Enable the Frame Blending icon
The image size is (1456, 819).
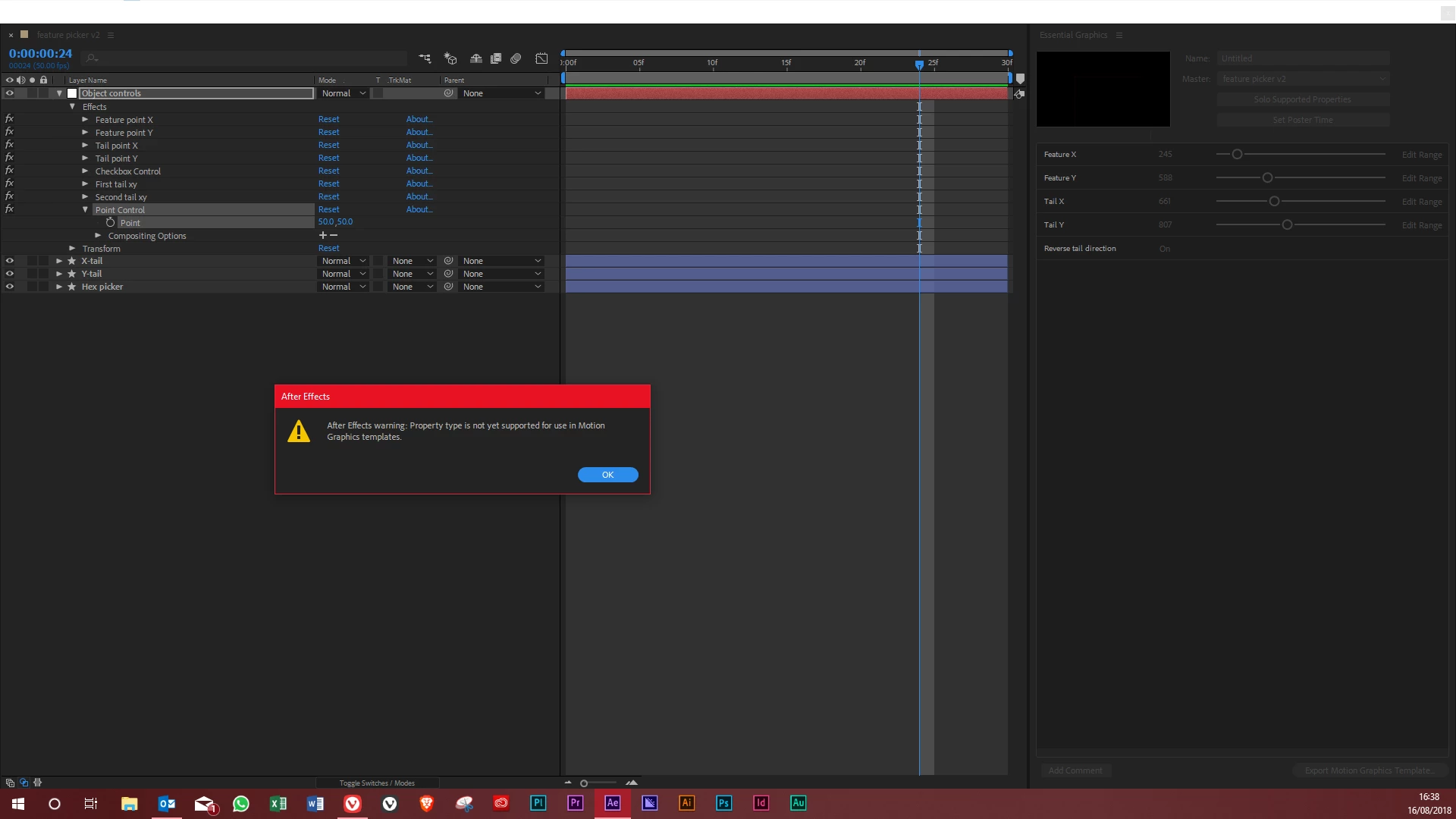pyautogui.click(x=496, y=58)
